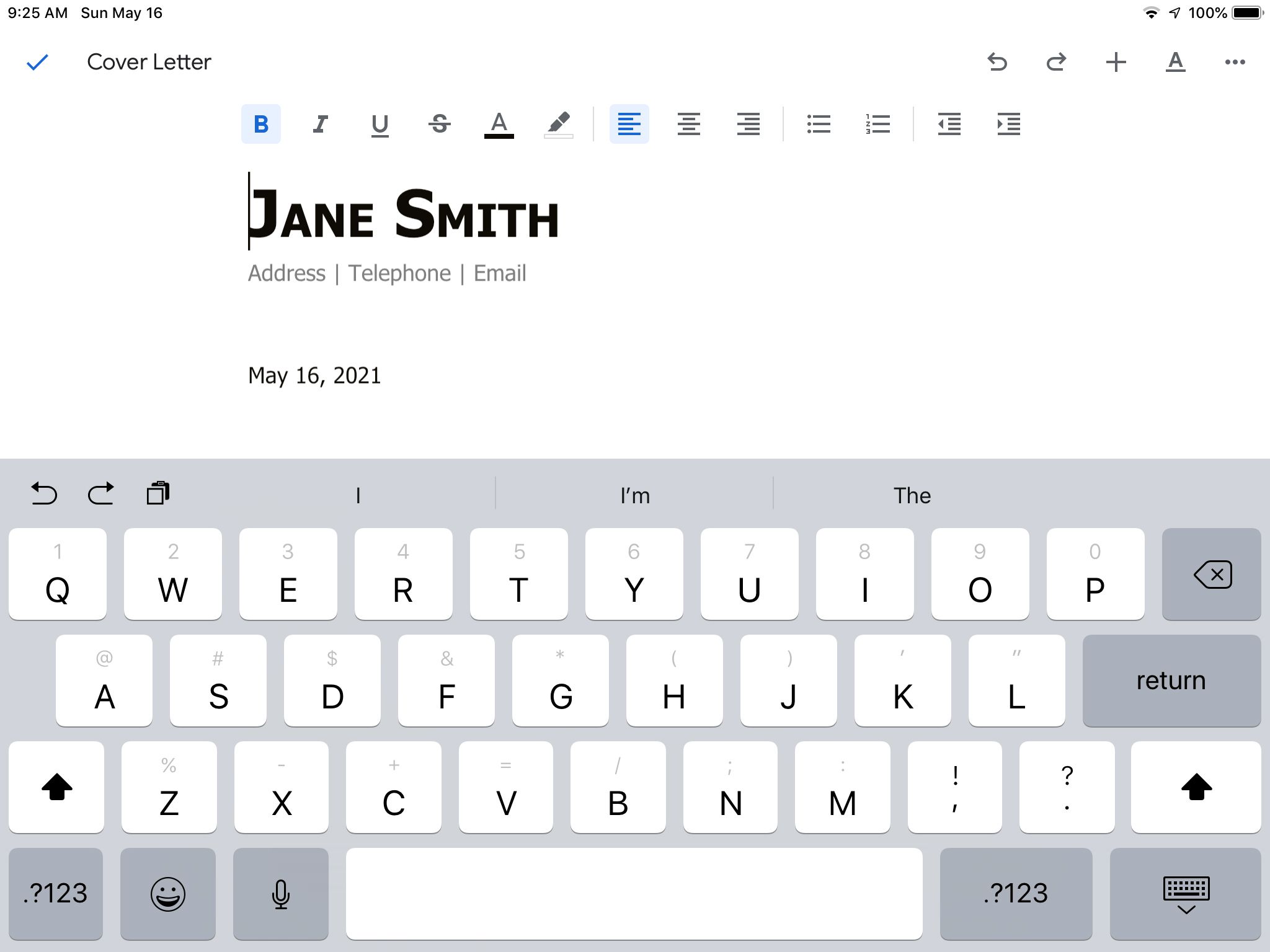
Task: Toggle strikethrough formatting
Action: pos(439,124)
